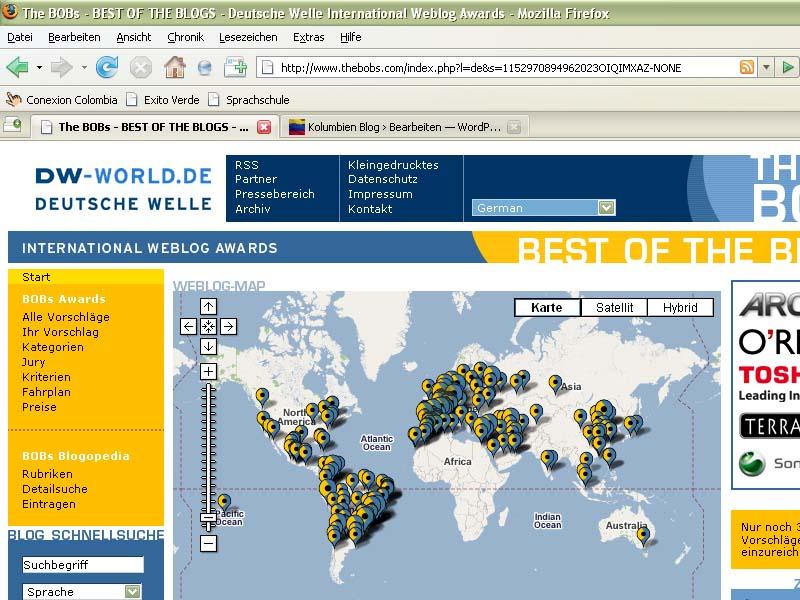Image resolution: width=800 pixels, height=600 pixels.
Task: Click the Home icon in the toolbar
Action: click(x=174, y=68)
